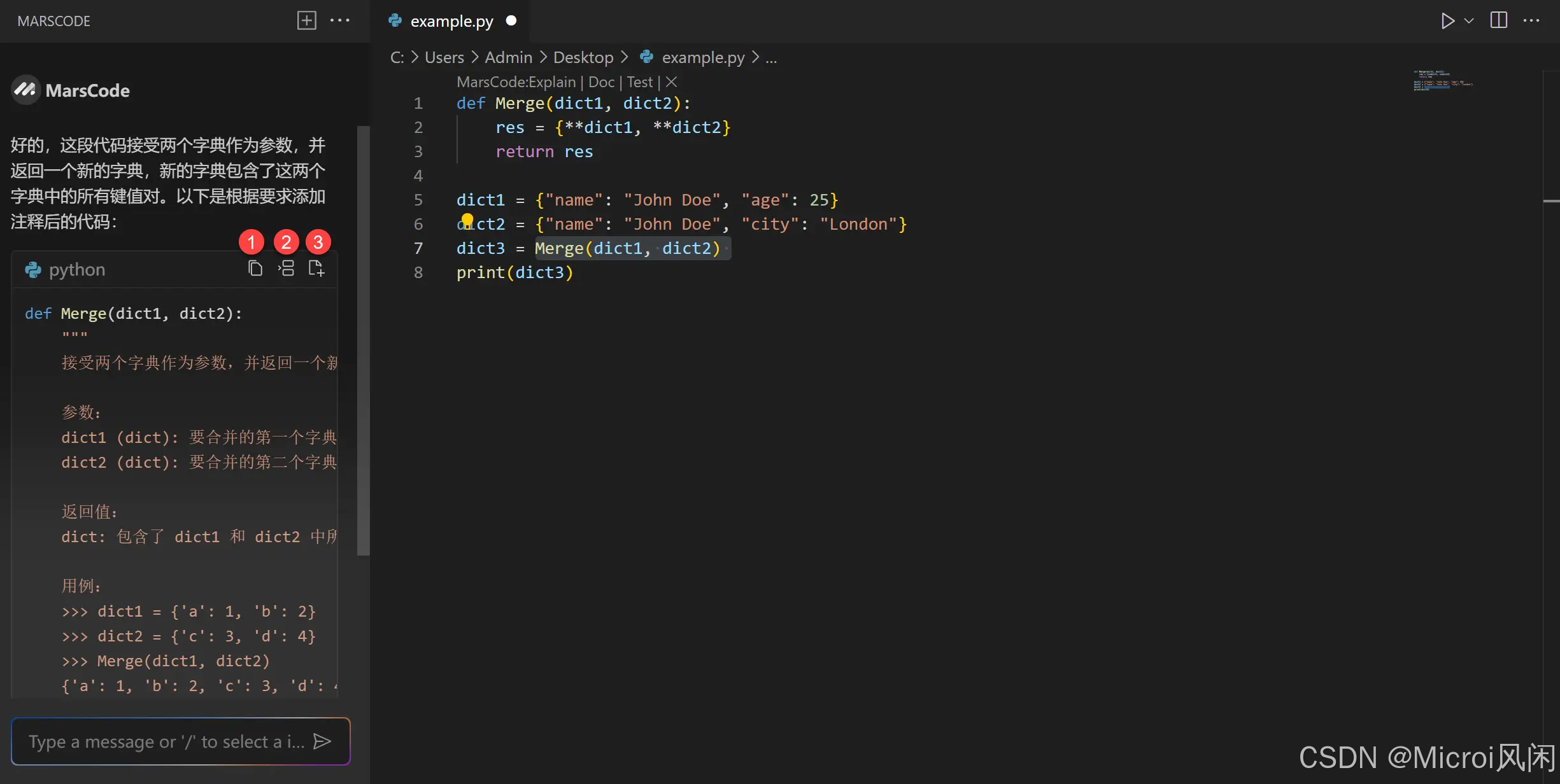1560x784 pixels.
Task: Send the chat message arrow icon
Action: pyautogui.click(x=322, y=741)
